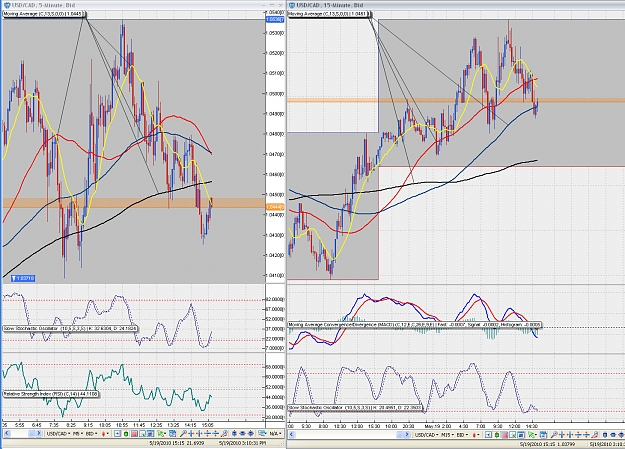Screen dimensions: 625x449
Task: Click the chart-with-magnifier icon in left chart toolbar
Action: (142, 433)
